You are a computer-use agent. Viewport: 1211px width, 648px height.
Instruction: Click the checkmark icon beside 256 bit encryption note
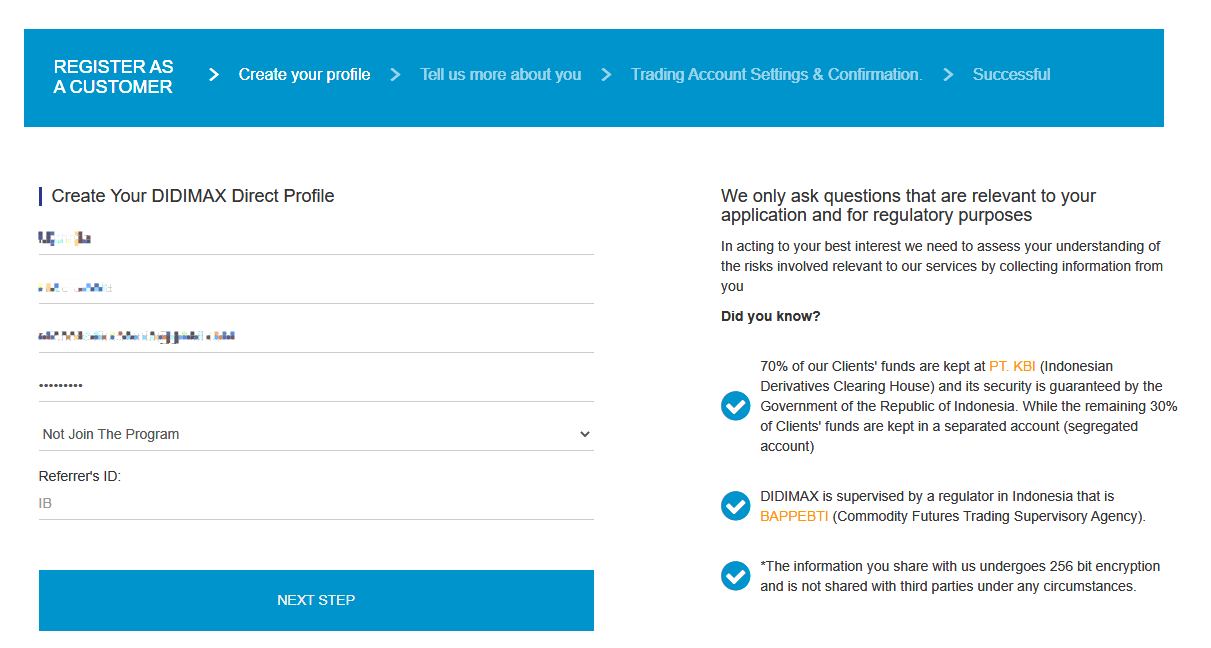point(735,576)
